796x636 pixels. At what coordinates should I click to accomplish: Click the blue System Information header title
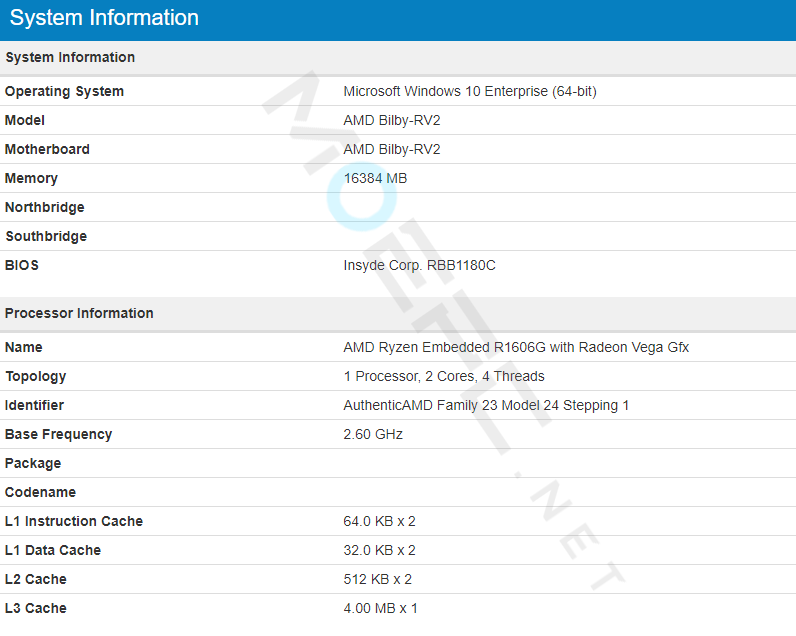104,18
